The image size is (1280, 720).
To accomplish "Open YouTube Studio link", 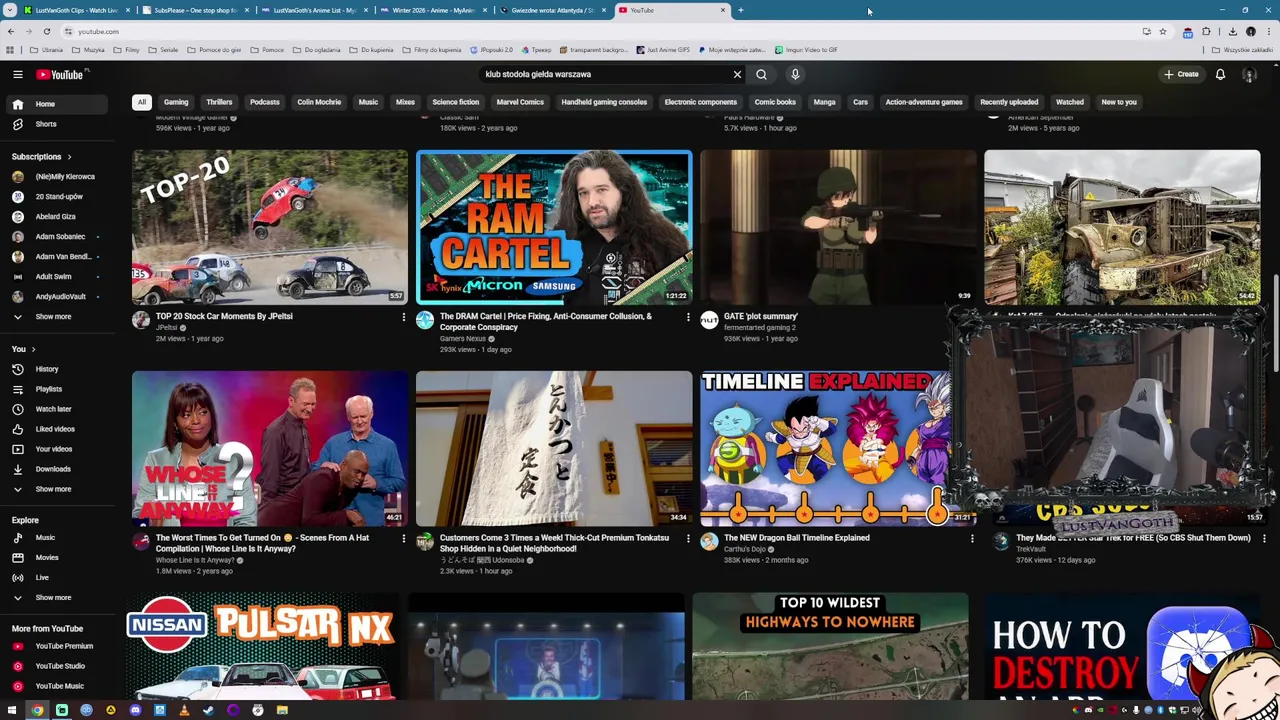I will coord(62,666).
